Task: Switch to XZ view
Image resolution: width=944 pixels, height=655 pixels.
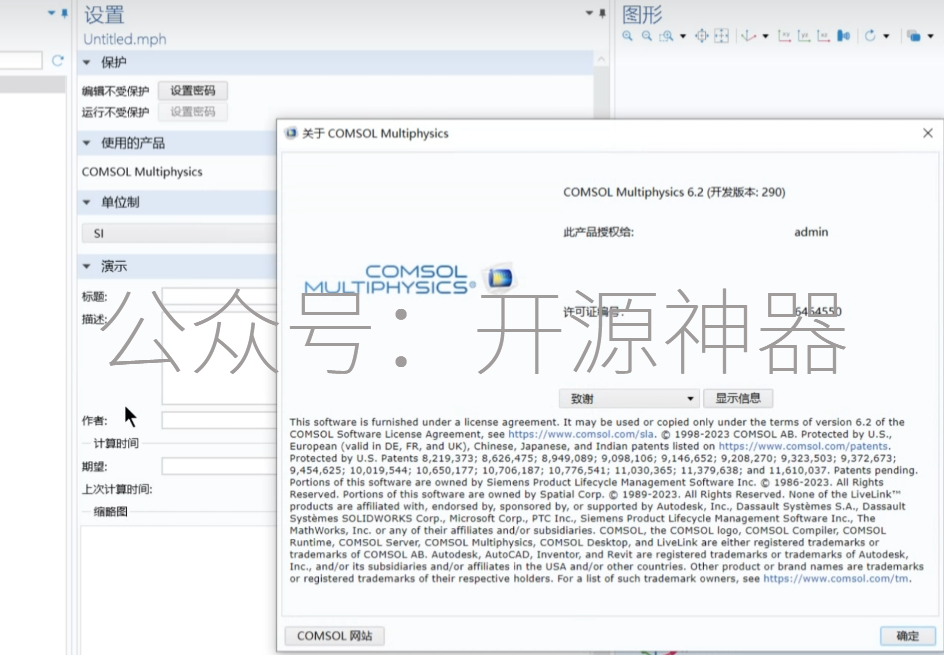Action: point(823,36)
